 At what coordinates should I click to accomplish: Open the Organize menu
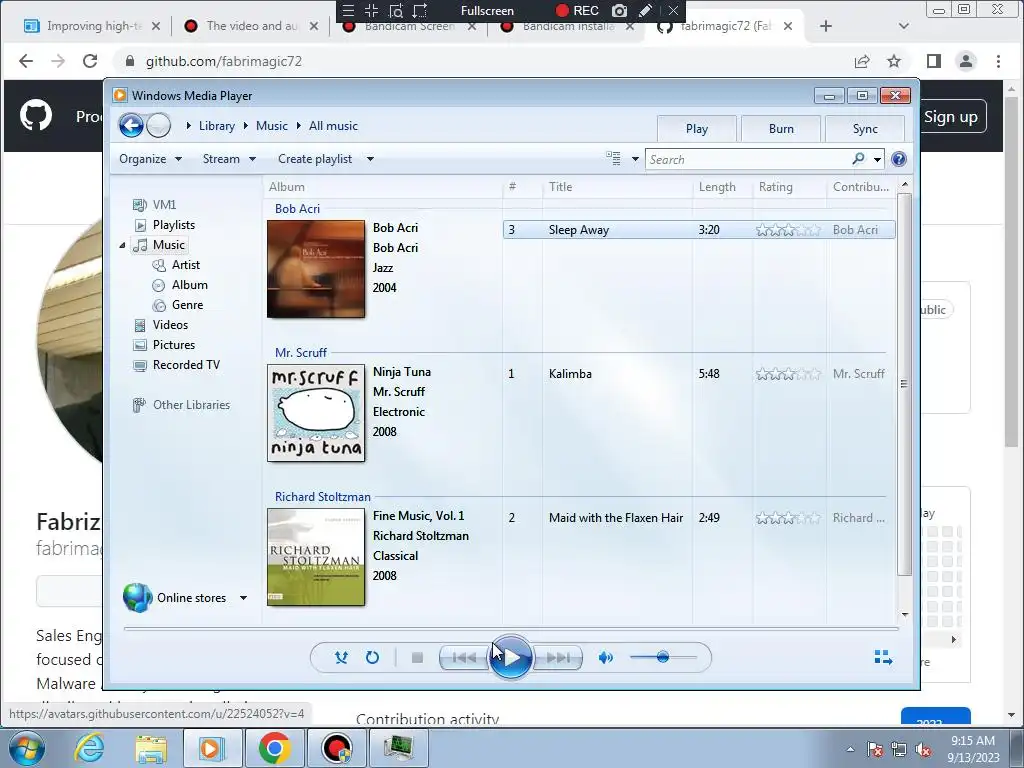pos(150,159)
